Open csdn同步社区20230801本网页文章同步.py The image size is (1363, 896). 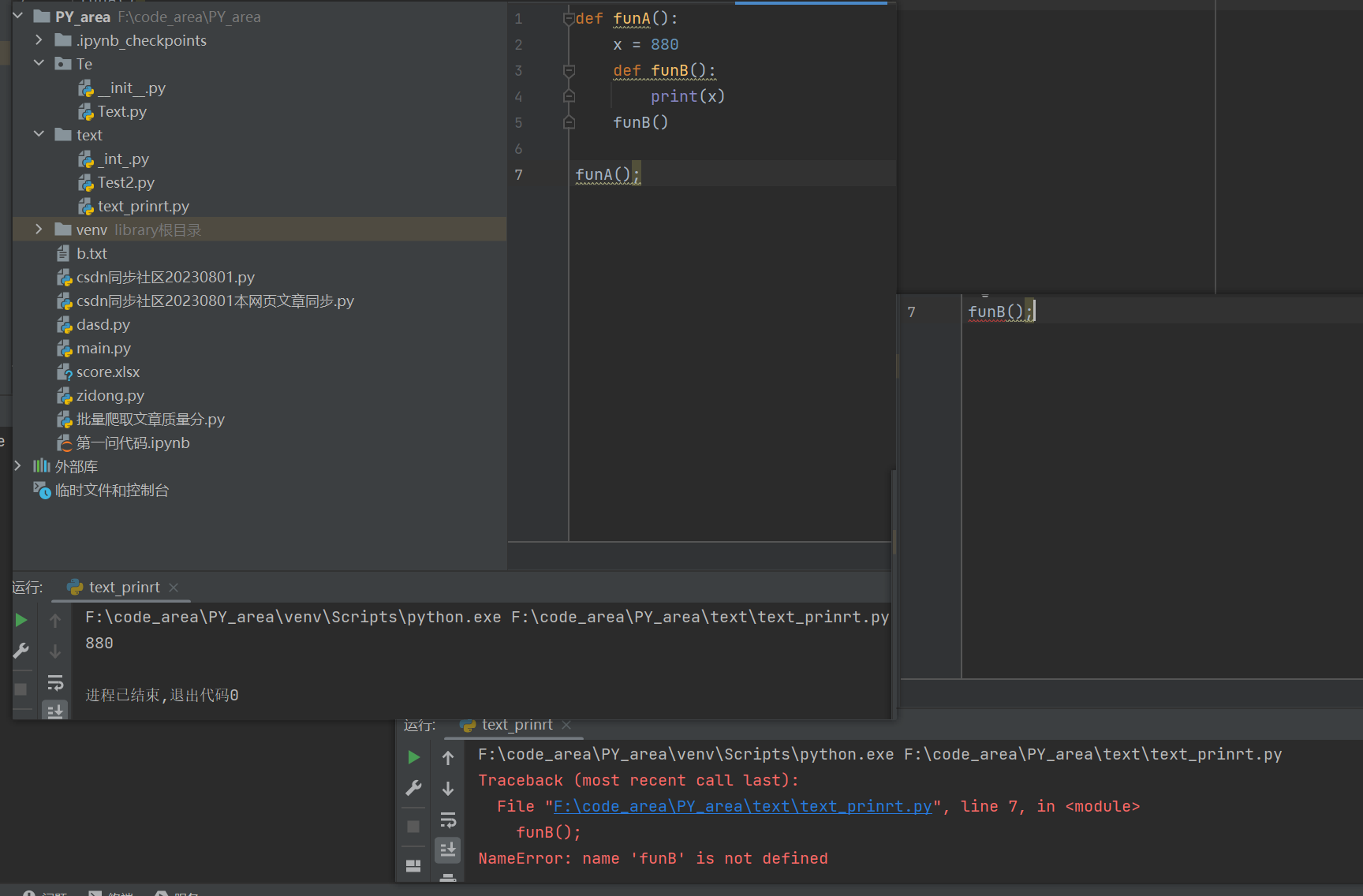point(215,301)
